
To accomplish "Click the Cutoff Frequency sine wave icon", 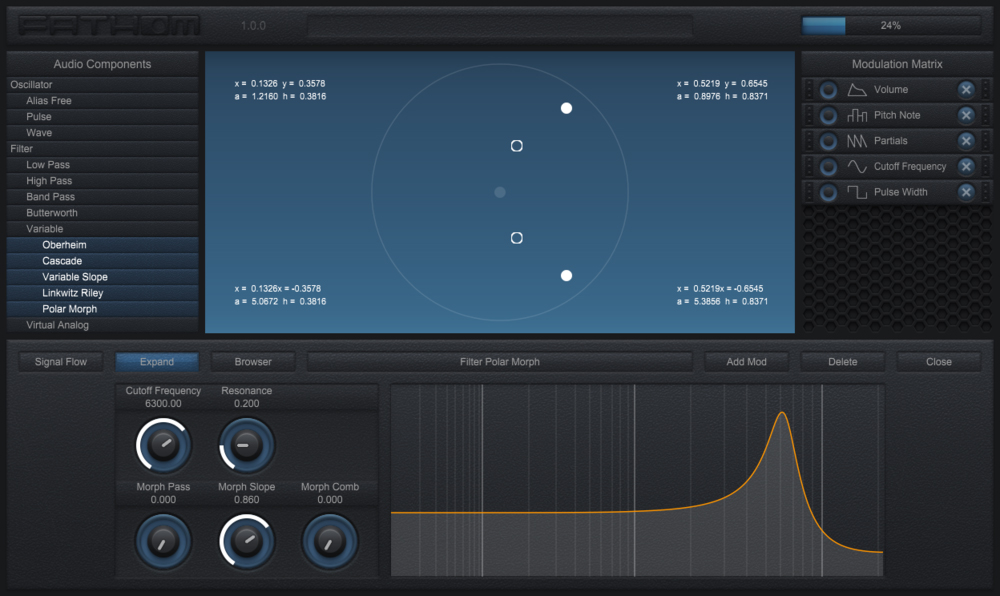I will (x=857, y=166).
